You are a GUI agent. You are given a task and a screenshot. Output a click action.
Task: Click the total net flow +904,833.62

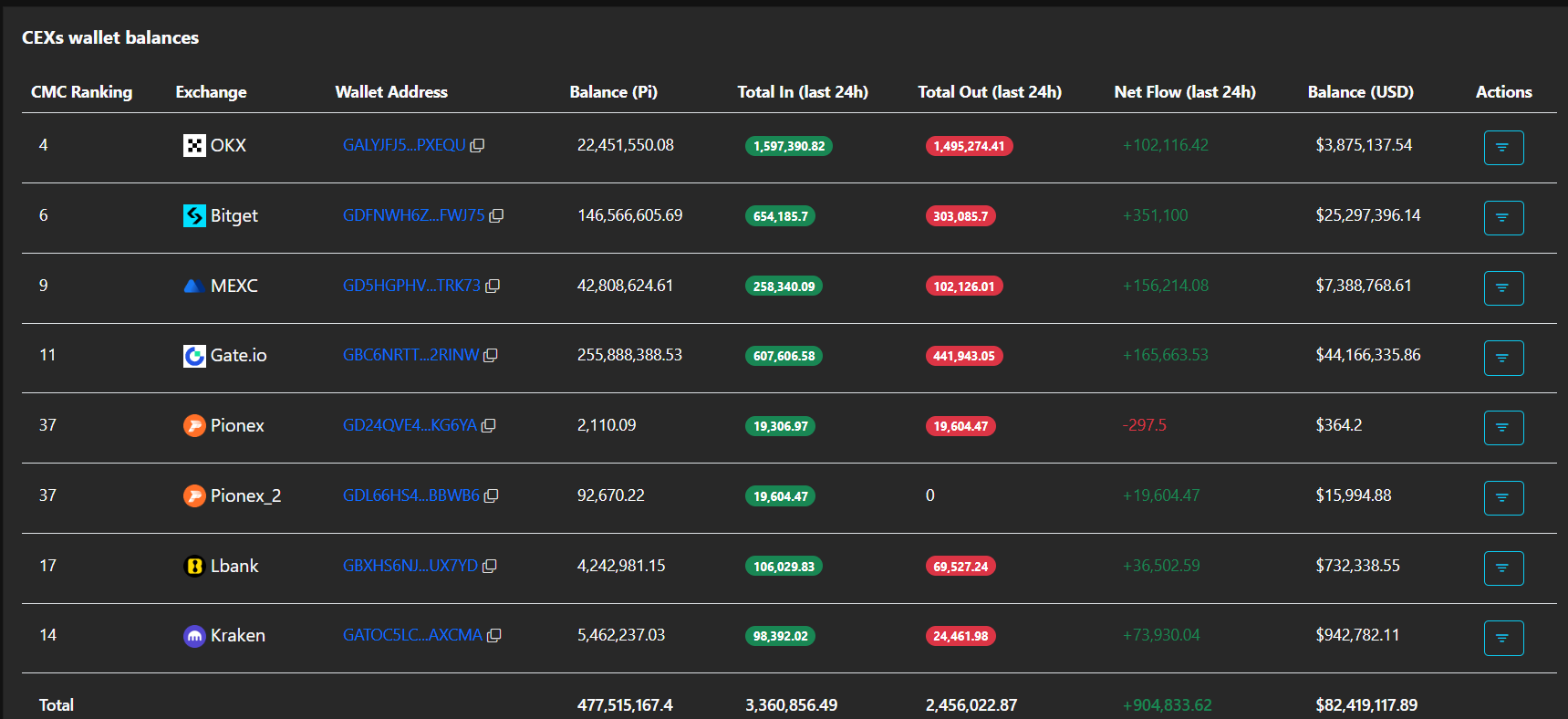pos(1168,705)
